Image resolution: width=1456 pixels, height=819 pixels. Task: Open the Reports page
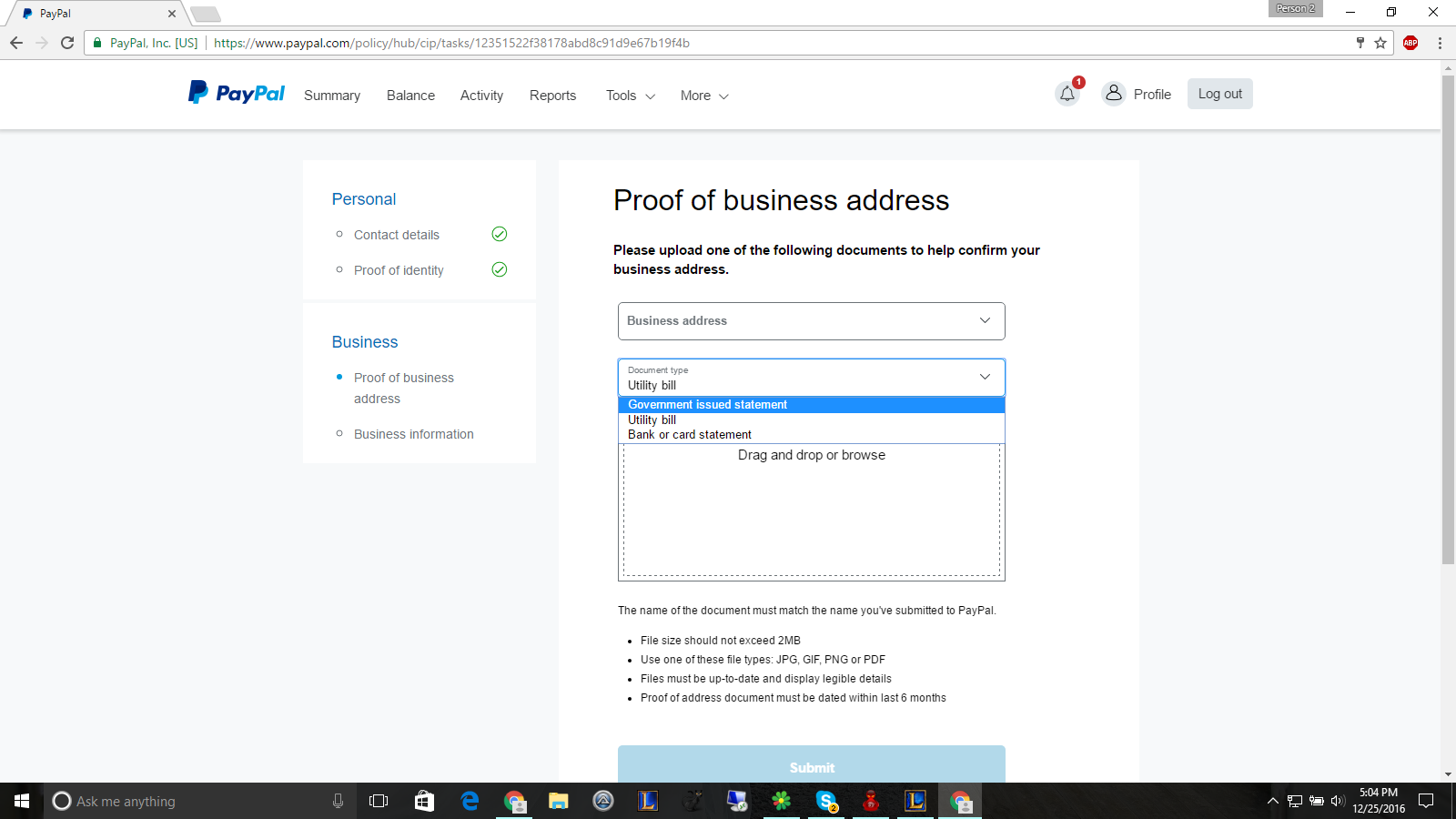click(552, 96)
